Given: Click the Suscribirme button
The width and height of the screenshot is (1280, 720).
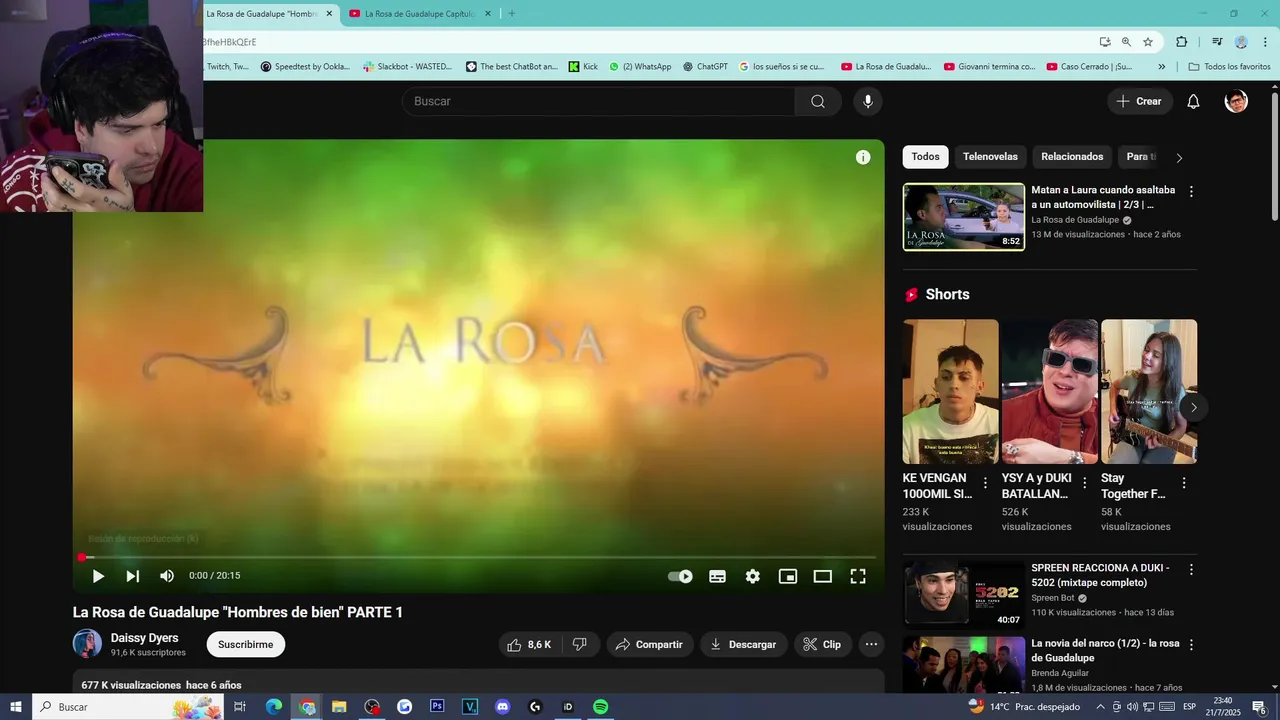Looking at the screenshot, I should click(x=246, y=645).
